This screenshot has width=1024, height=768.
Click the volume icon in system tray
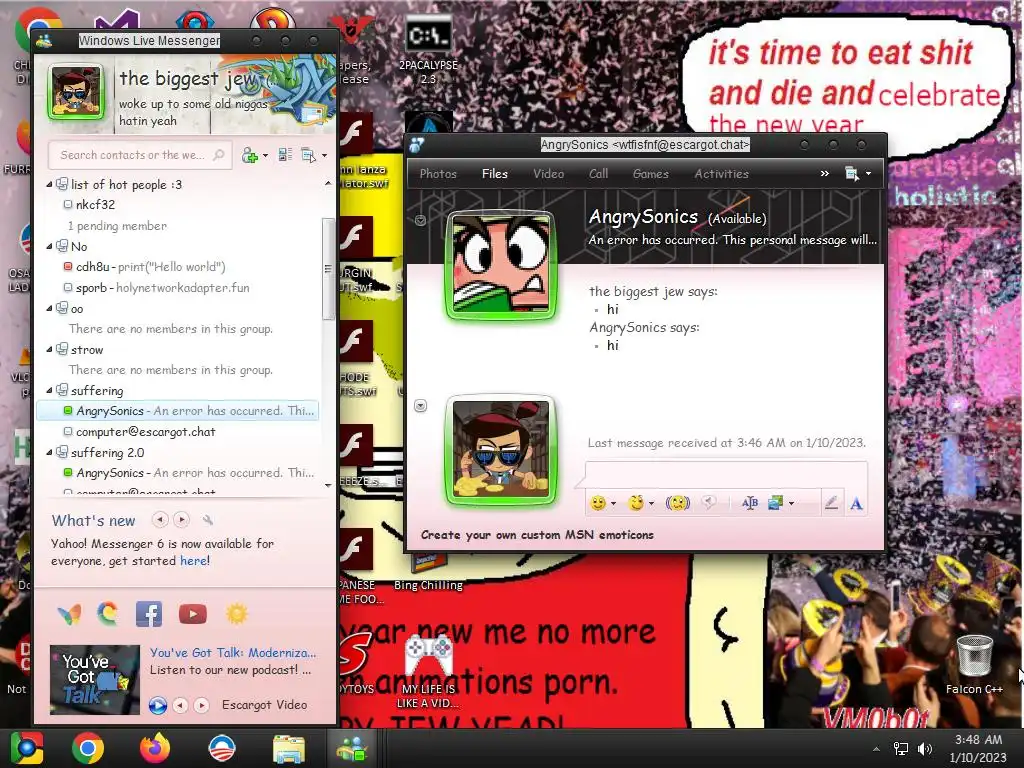[925, 749]
